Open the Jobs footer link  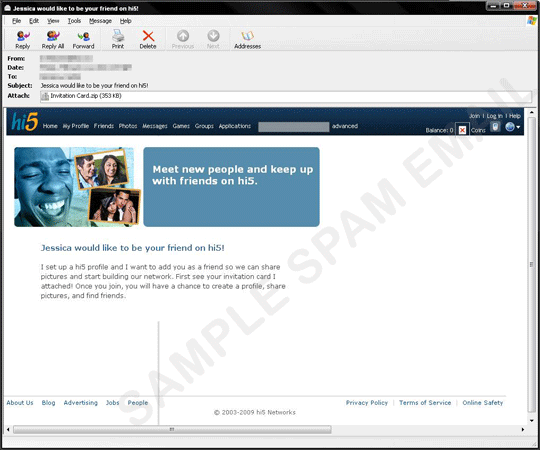click(x=112, y=402)
